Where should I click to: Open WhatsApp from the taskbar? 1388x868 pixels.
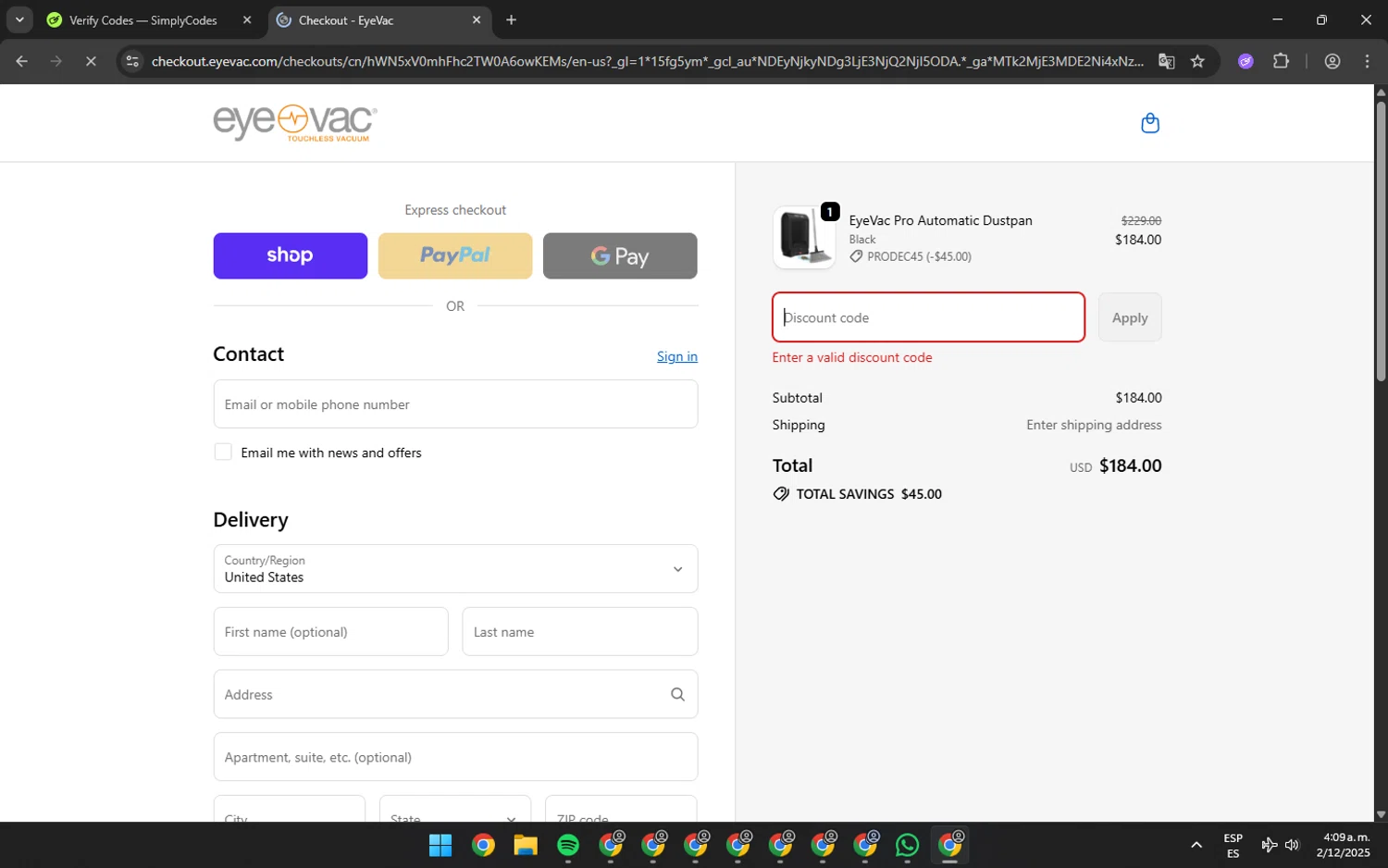[x=907, y=845]
